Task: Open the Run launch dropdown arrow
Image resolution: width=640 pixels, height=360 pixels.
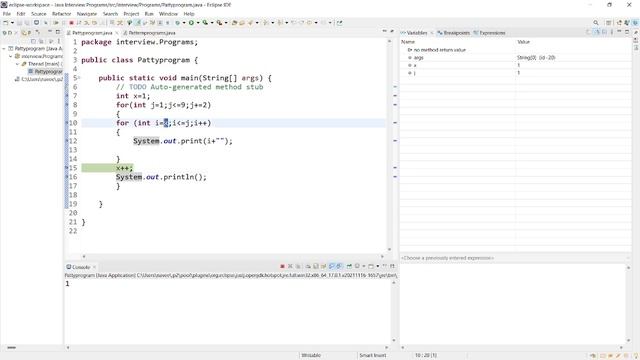Action: (x=198, y=23)
